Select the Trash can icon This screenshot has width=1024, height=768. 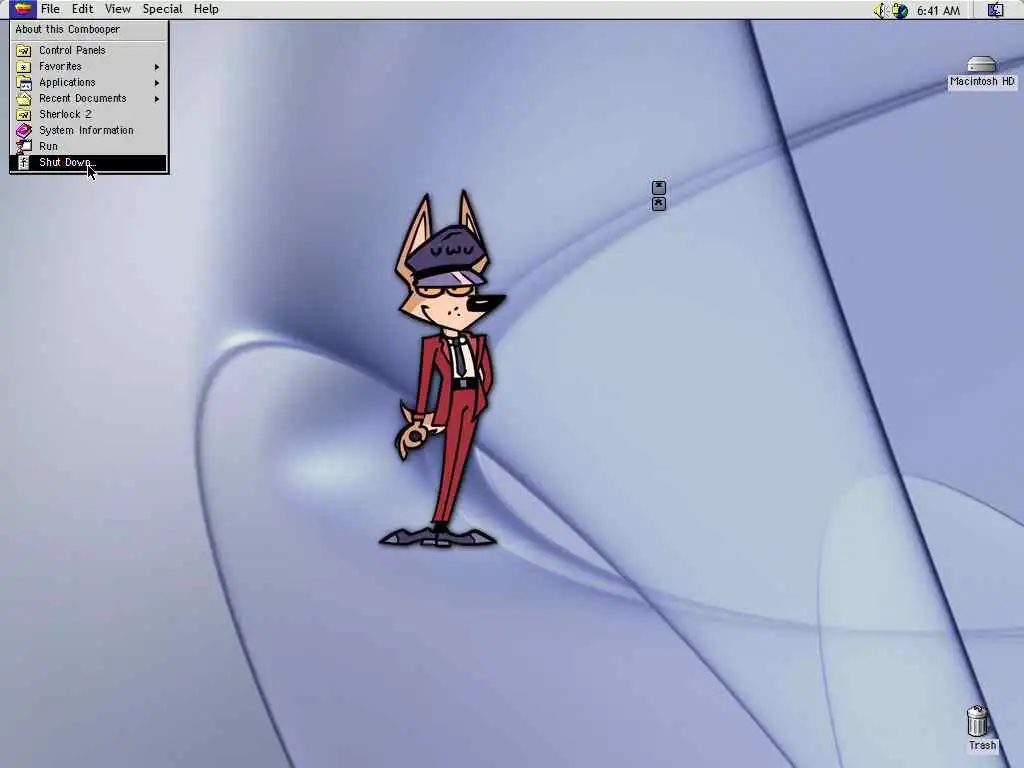[977, 721]
